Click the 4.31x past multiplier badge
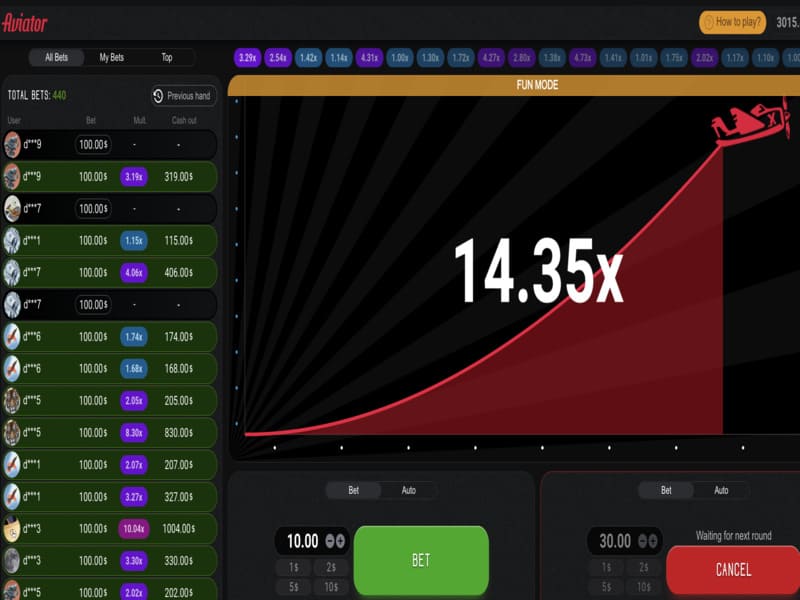This screenshot has height=600, width=800. [x=369, y=58]
